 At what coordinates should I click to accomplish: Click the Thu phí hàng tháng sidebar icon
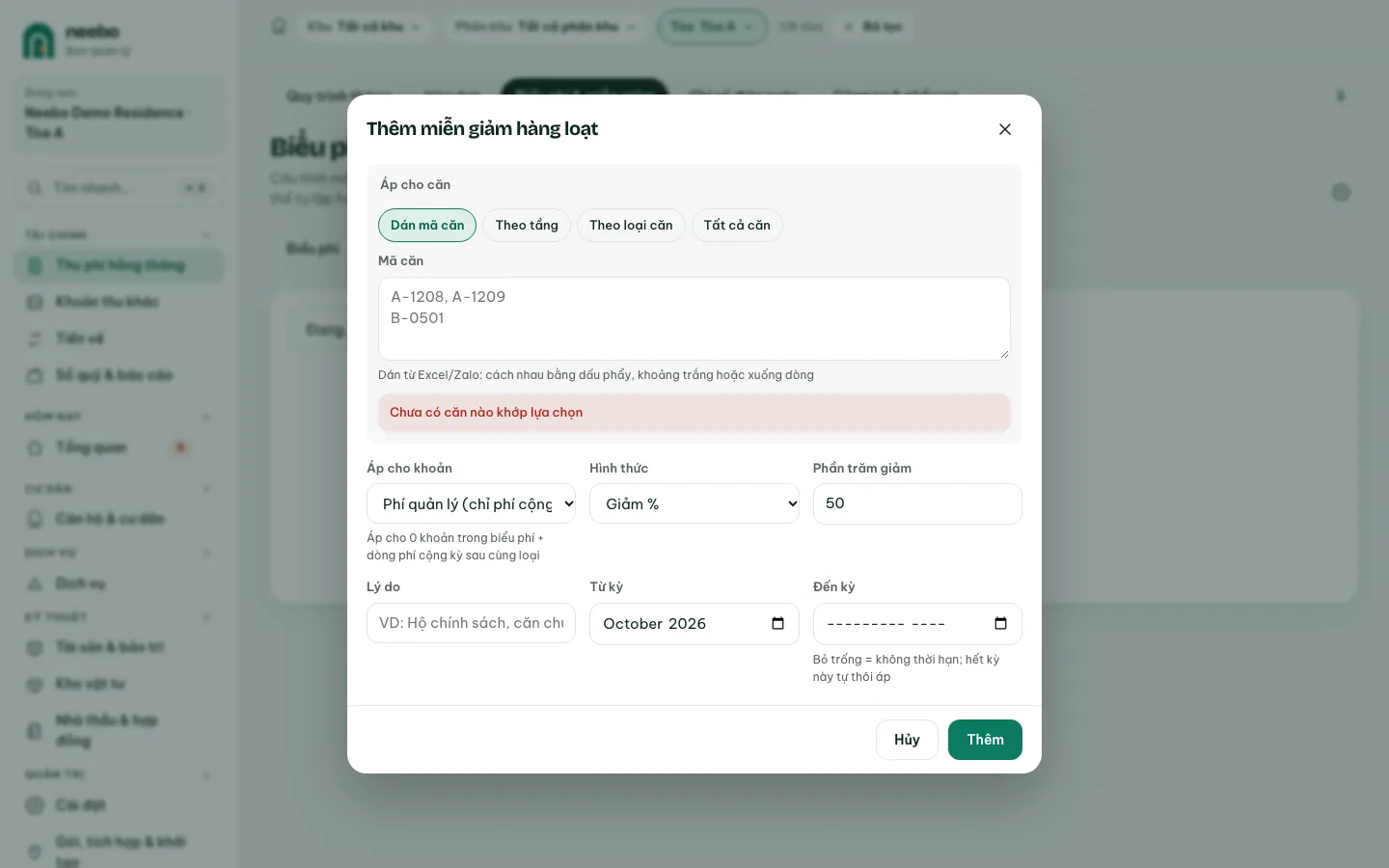36,265
